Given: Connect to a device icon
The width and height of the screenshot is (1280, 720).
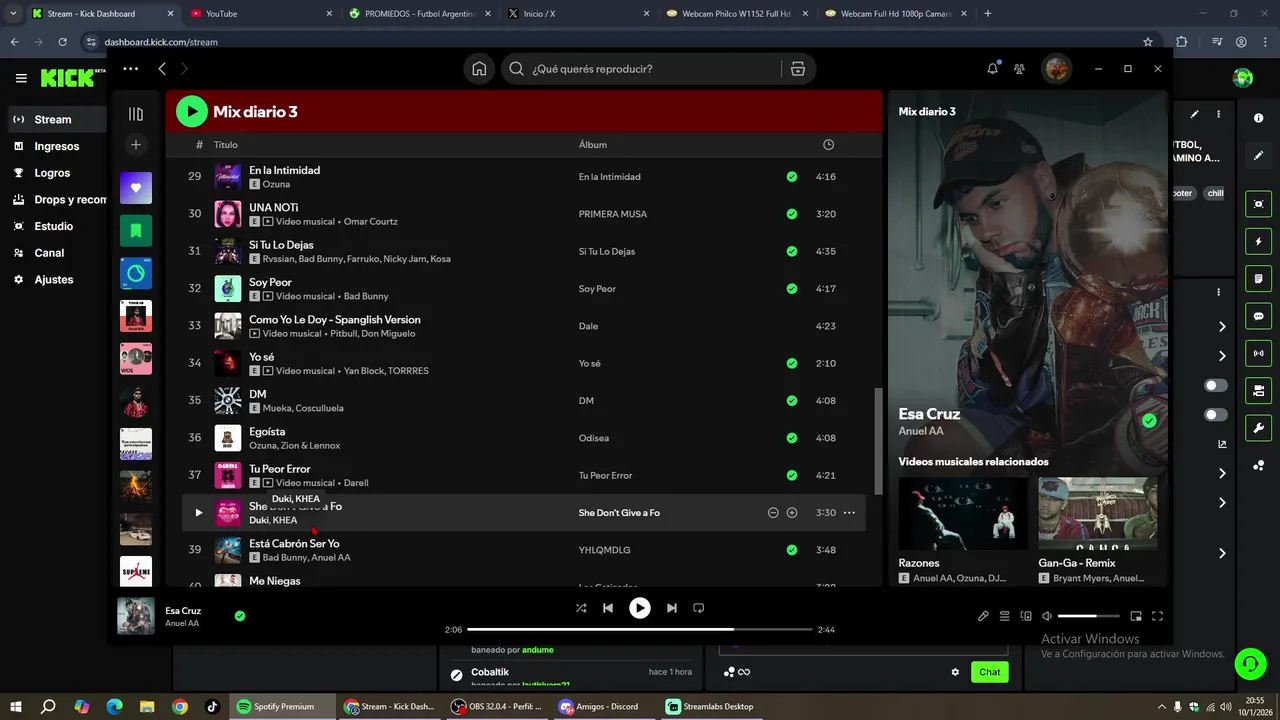Looking at the screenshot, I should 1026,616.
